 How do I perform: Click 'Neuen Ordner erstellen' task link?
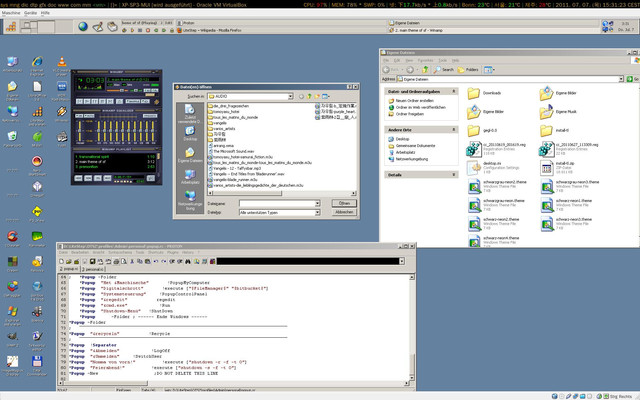414,102
